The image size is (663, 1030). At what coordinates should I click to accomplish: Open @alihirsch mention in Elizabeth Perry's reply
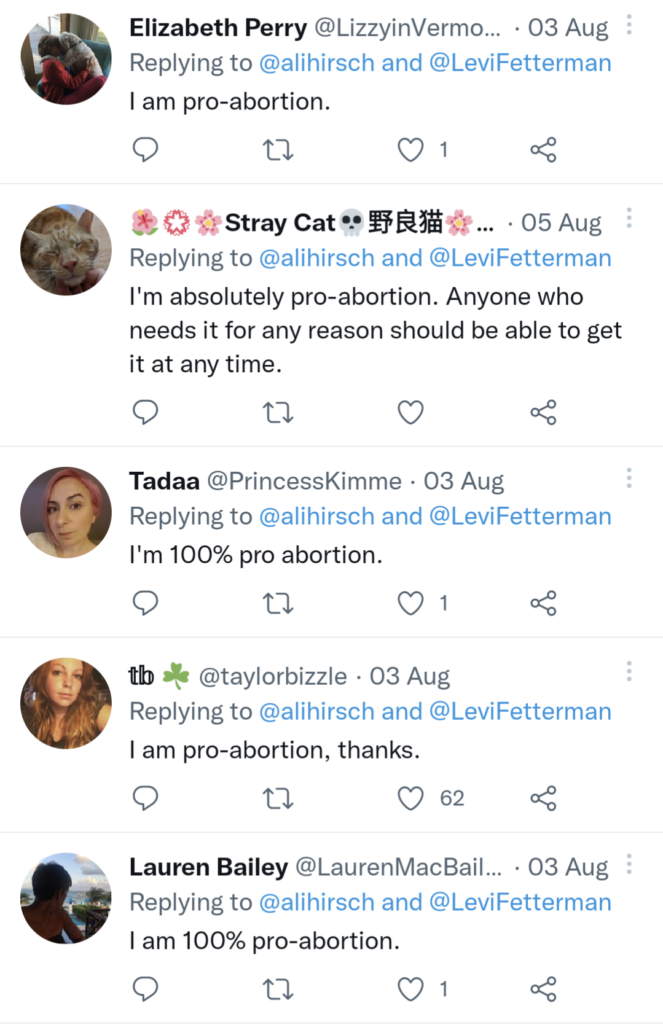click(x=318, y=65)
